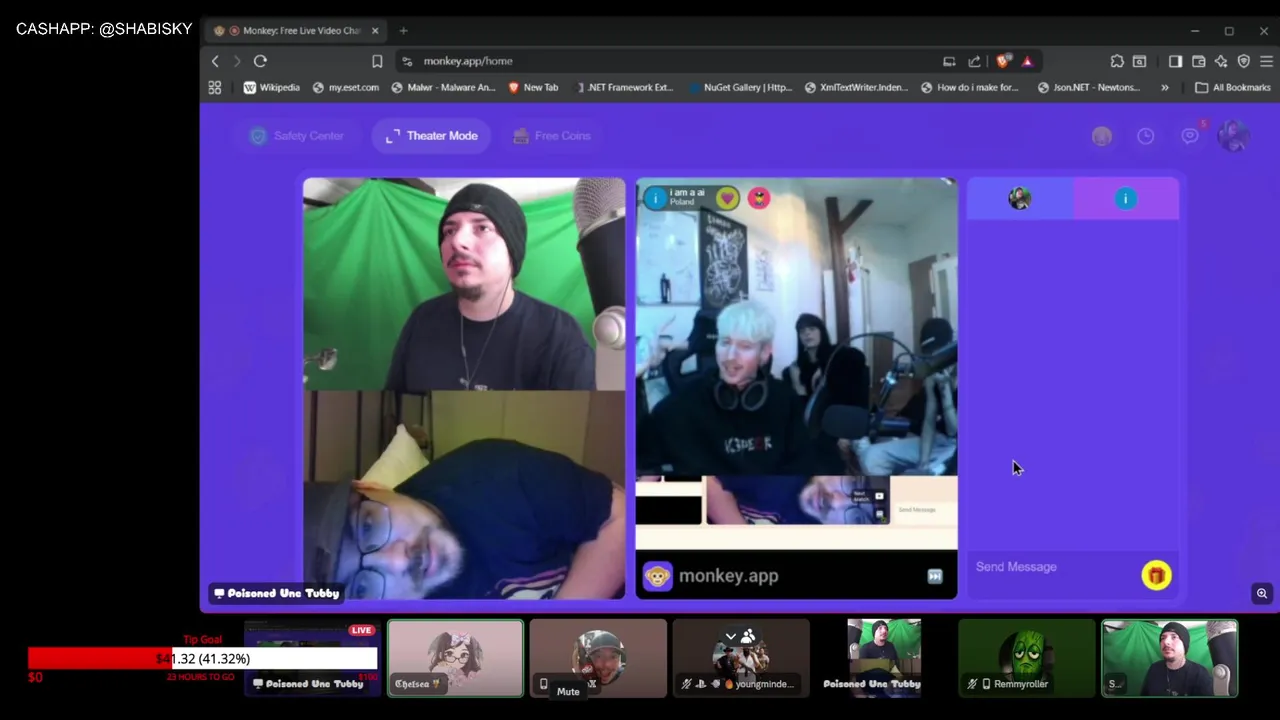This screenshot has width=1280, height=720.
Task: Open the apps grid icon in bookmarks bar
Action: point(215,87)
